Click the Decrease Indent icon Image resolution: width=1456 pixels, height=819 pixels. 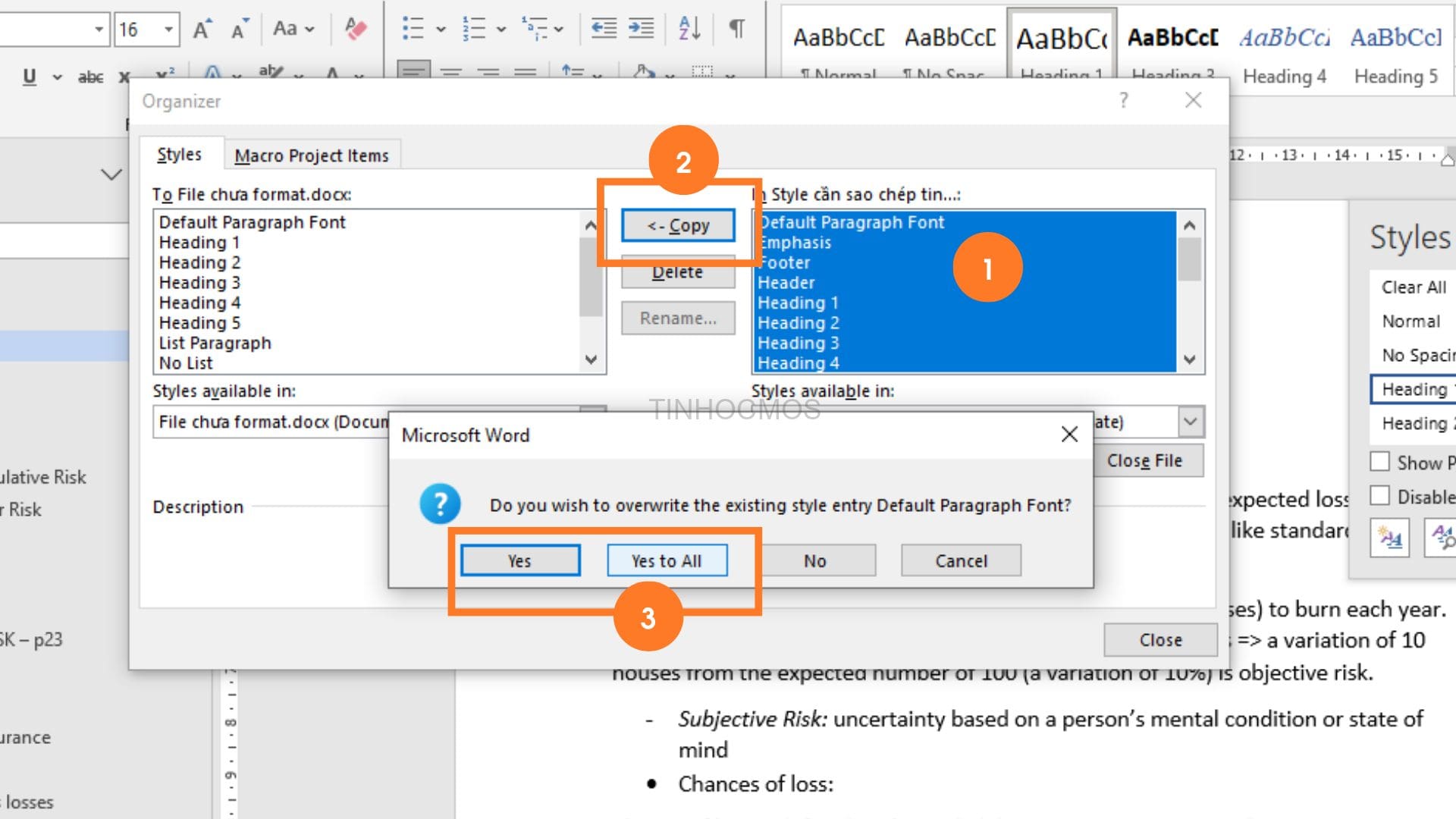604,29
